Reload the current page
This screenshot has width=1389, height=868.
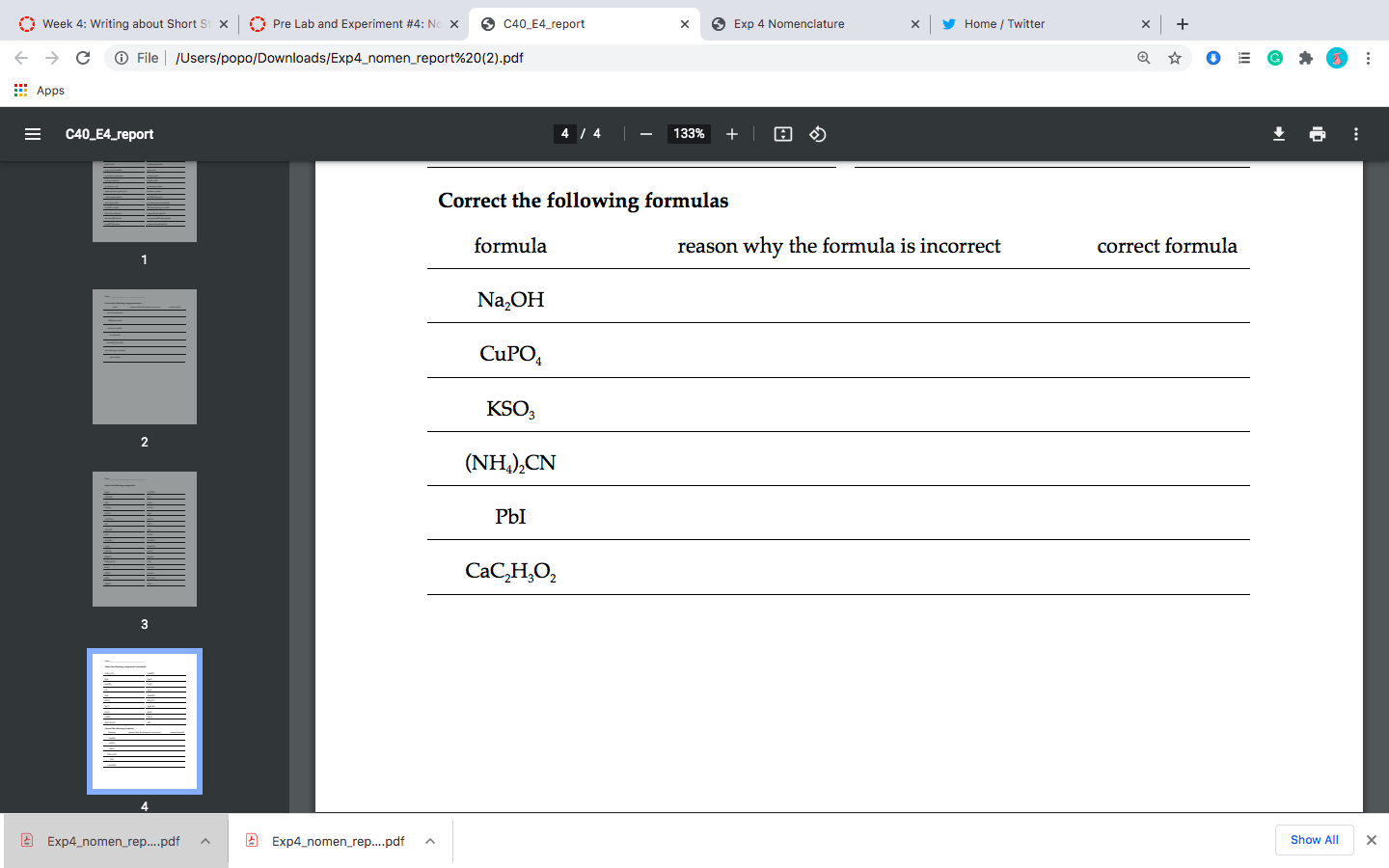coord(83,58)
